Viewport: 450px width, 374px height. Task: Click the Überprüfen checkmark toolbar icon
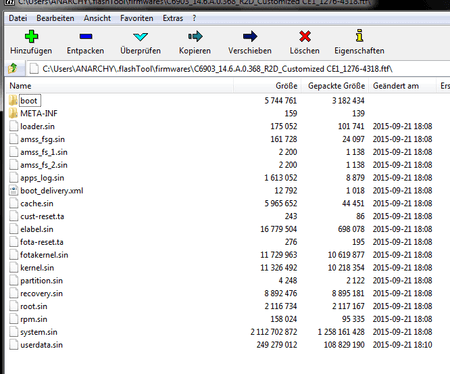point(140,36)
